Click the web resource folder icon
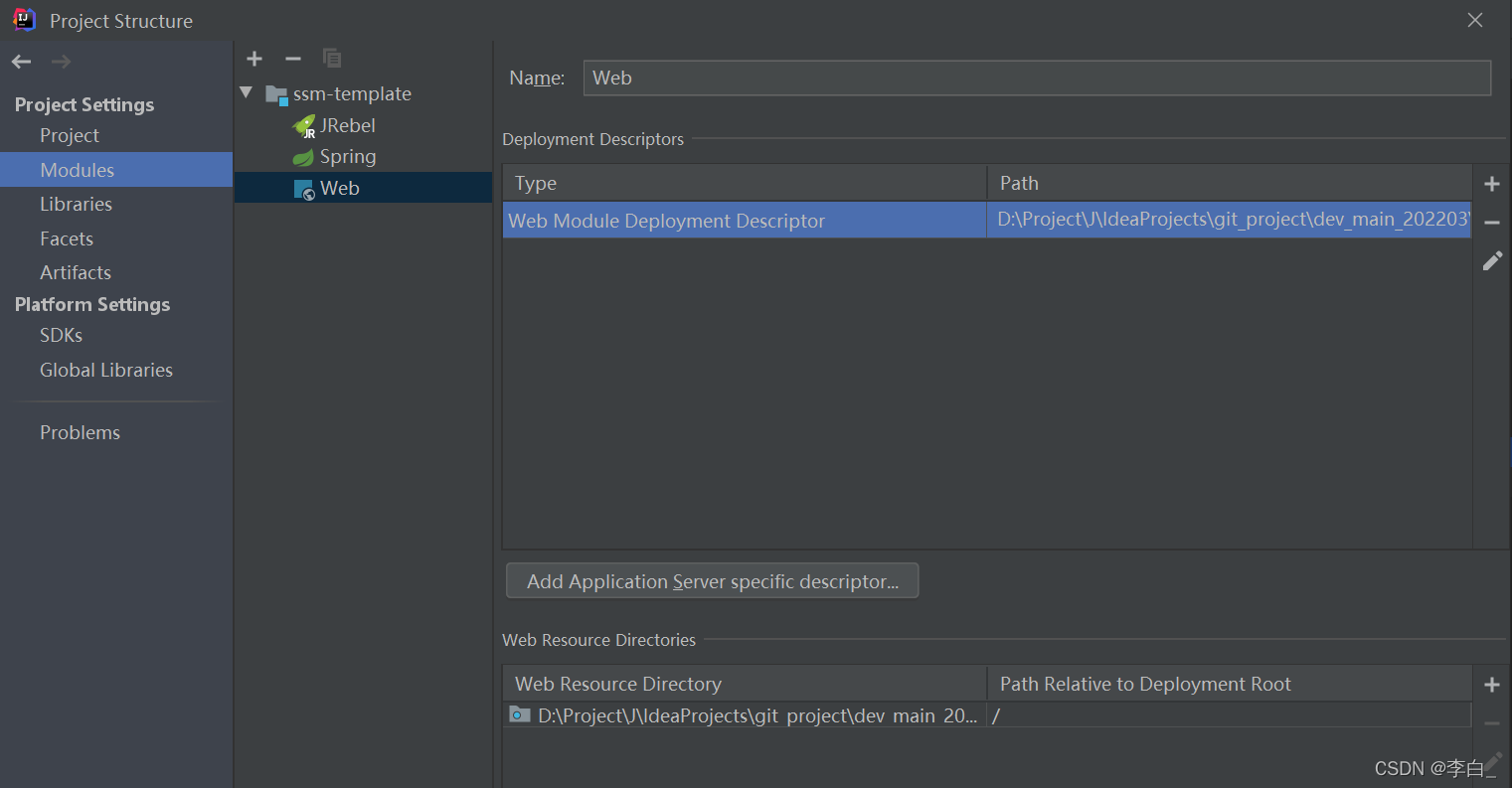This screenshot has width=1512, height=788. point(519,714)
